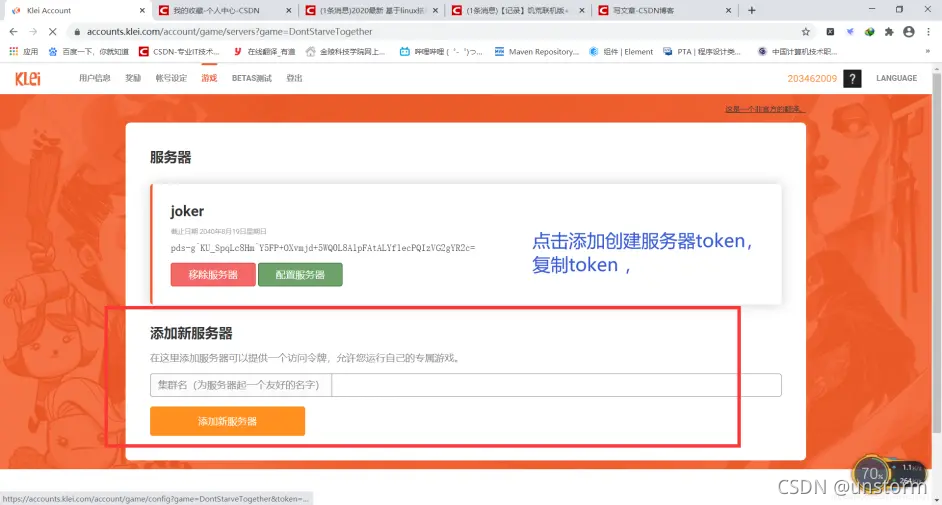Stop page loading with X button

point(52,31)
